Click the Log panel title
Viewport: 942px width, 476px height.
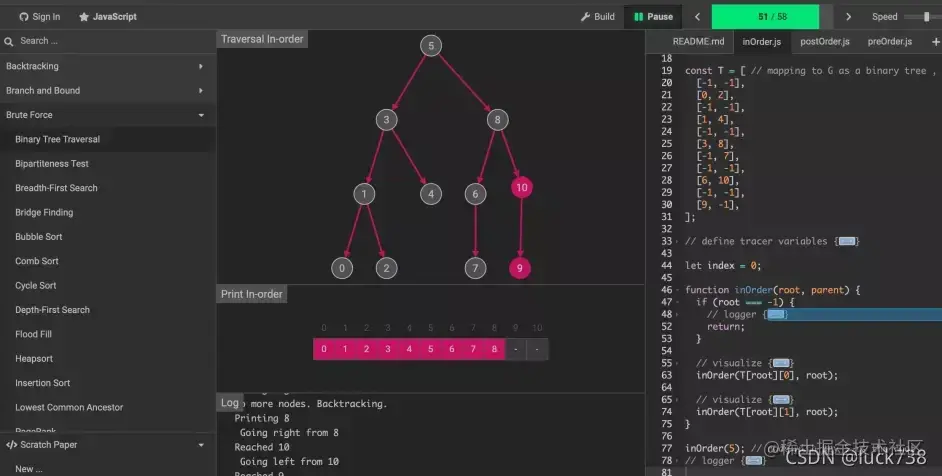(229, 403)
